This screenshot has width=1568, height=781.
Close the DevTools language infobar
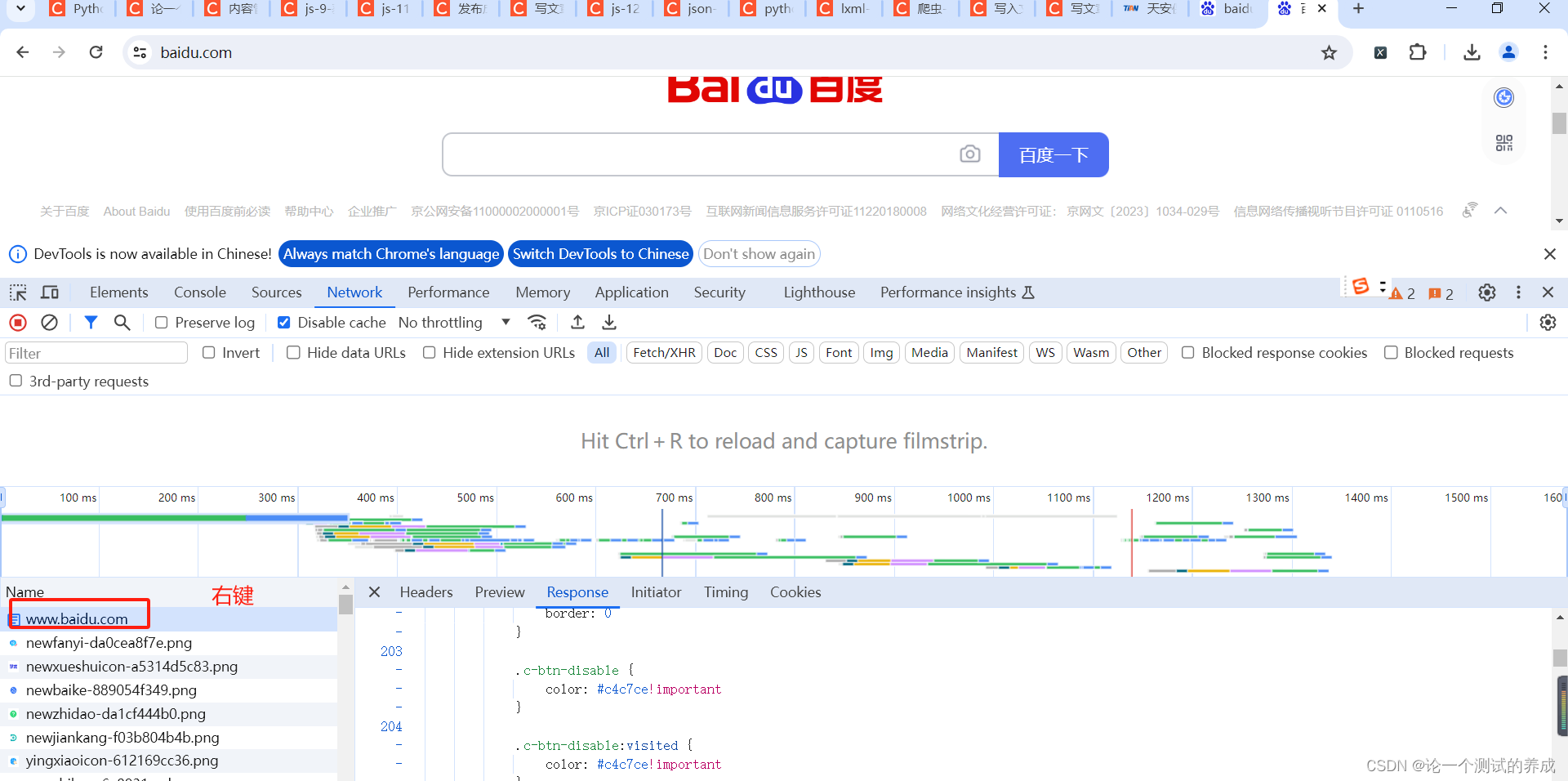coord(1549,254)
